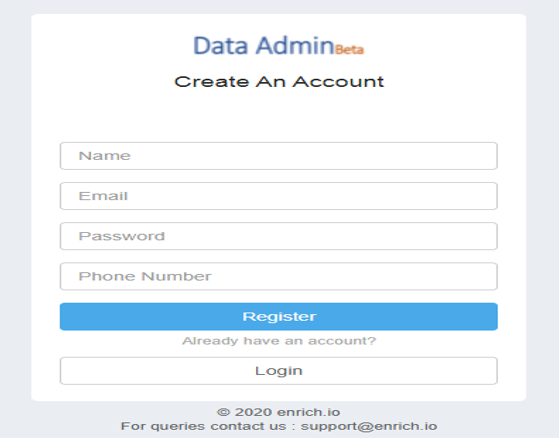The height and width of the screenshot is (439, 559).
Task: Click the word 'Admin' in logo
Action: tap(294, 46)
